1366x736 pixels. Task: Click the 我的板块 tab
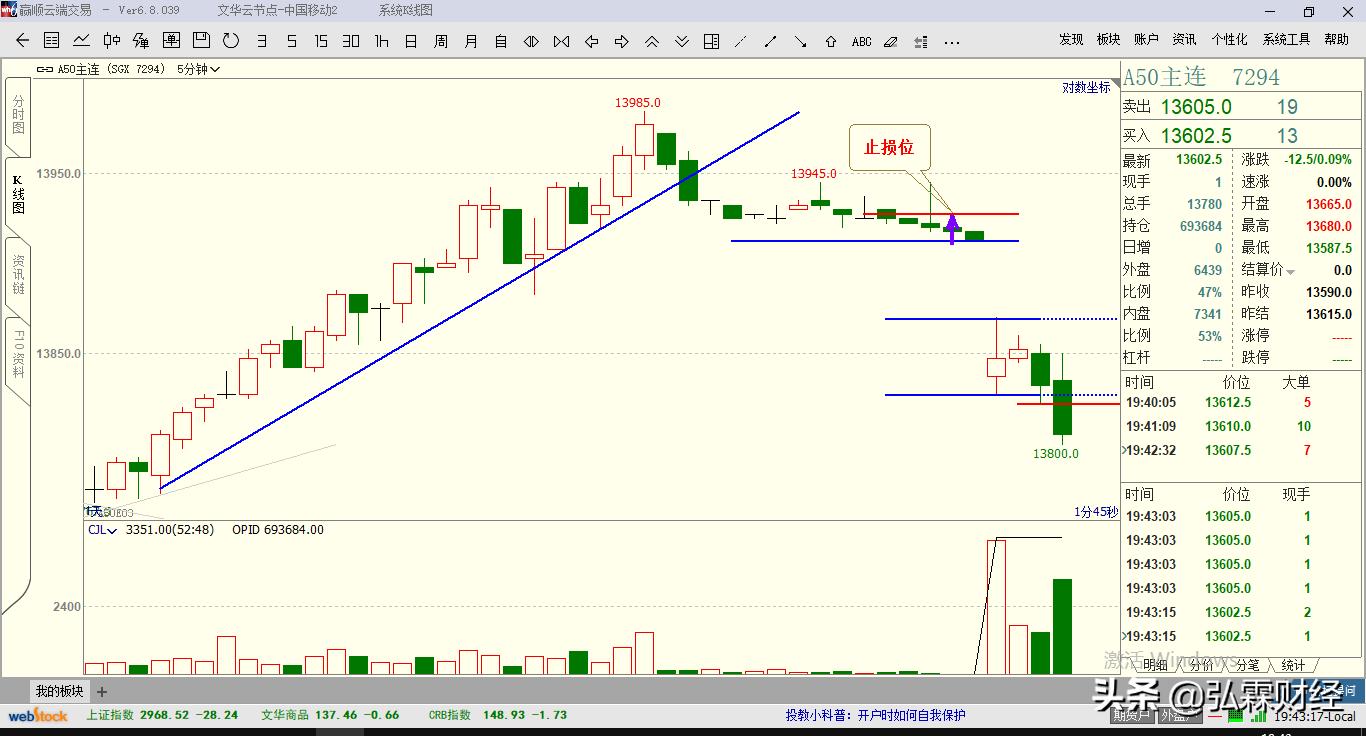[x=60, y=691]
